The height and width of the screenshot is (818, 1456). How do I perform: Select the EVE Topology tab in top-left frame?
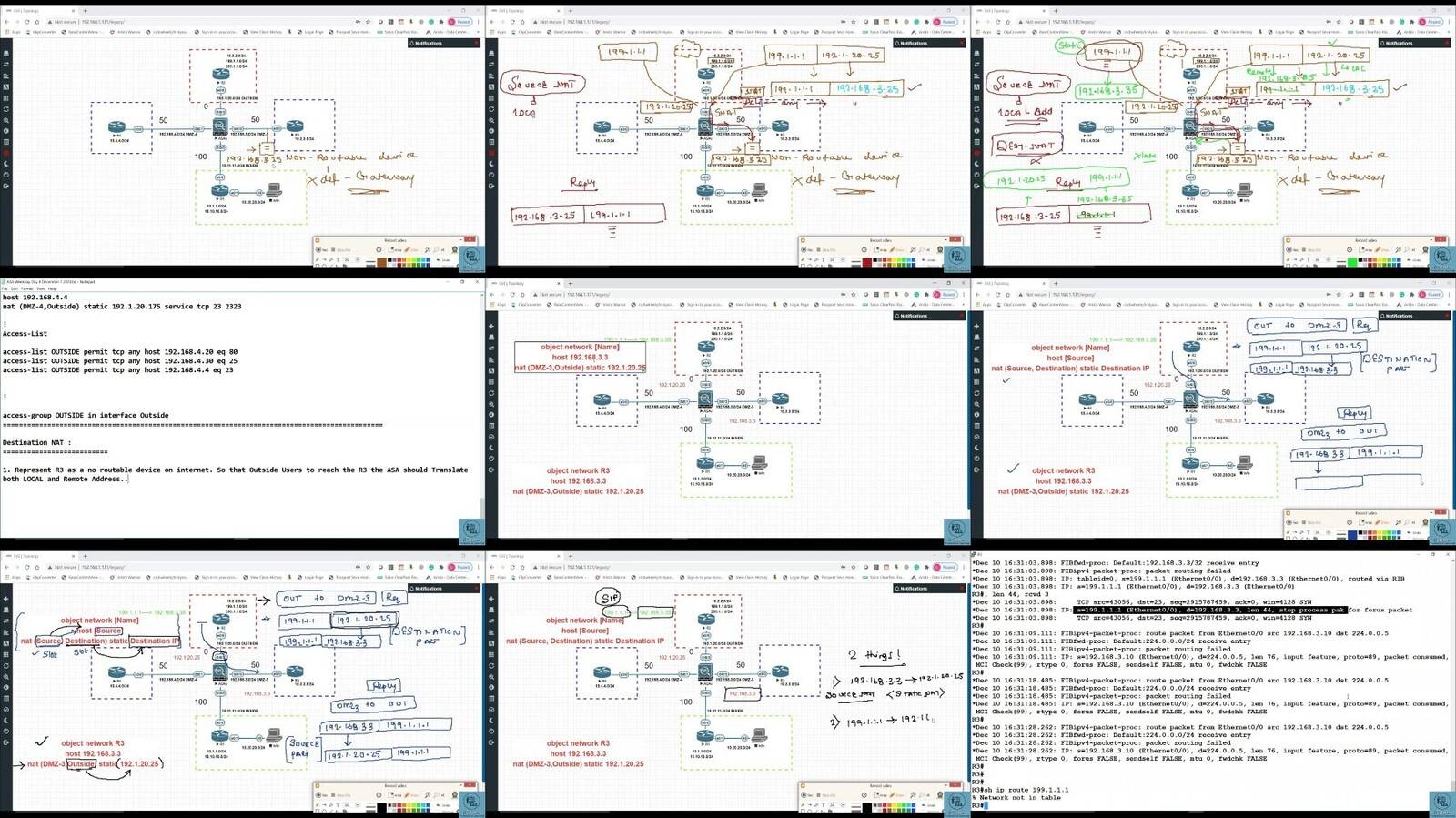pos(41,10)
